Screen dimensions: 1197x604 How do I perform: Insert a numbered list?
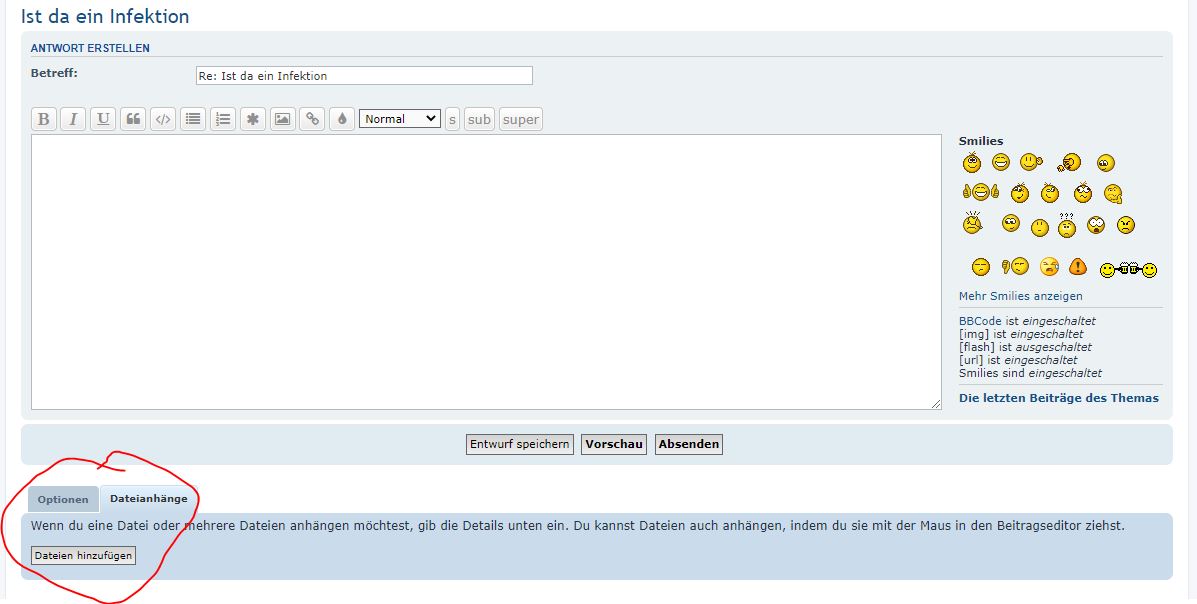pyautogui.click(x=223, y=119)
